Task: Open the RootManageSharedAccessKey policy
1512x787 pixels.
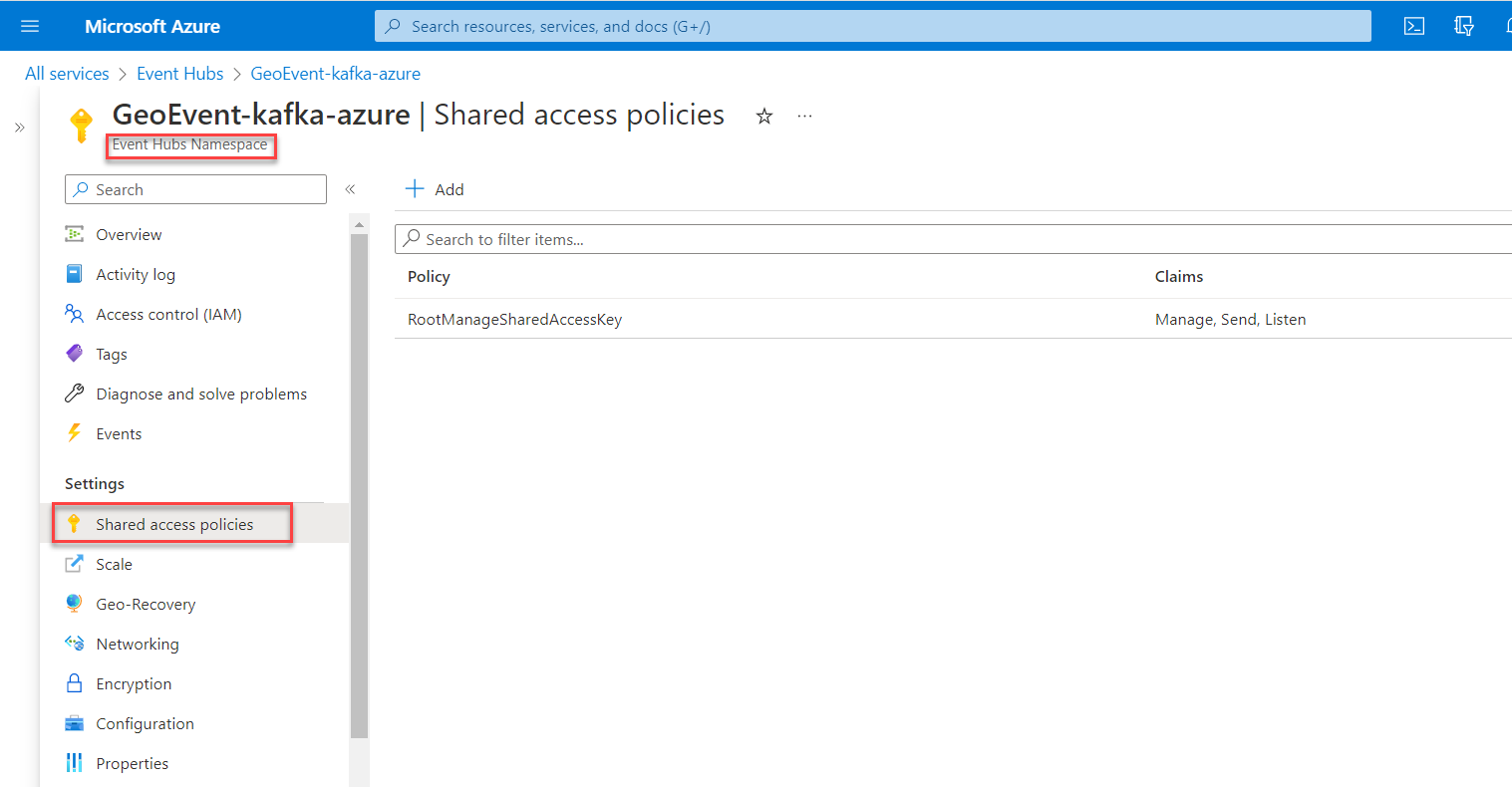Action: (x=514, y=319)
